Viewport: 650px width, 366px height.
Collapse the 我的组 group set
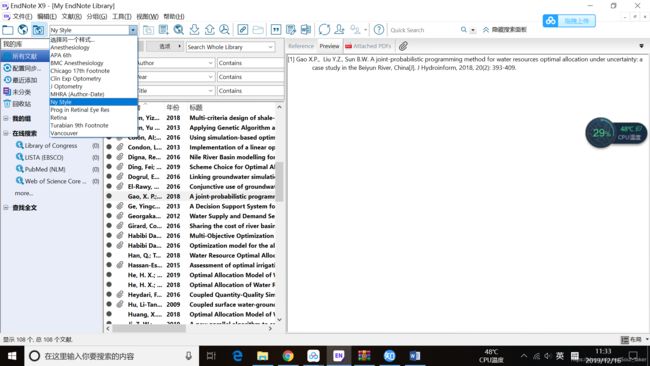[x=6, y=119]
